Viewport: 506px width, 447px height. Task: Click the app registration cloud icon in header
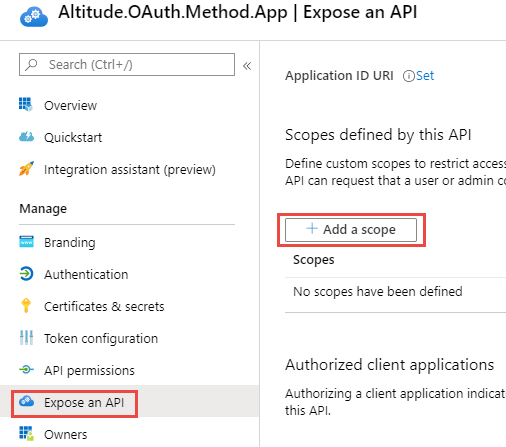coord(34,18)
